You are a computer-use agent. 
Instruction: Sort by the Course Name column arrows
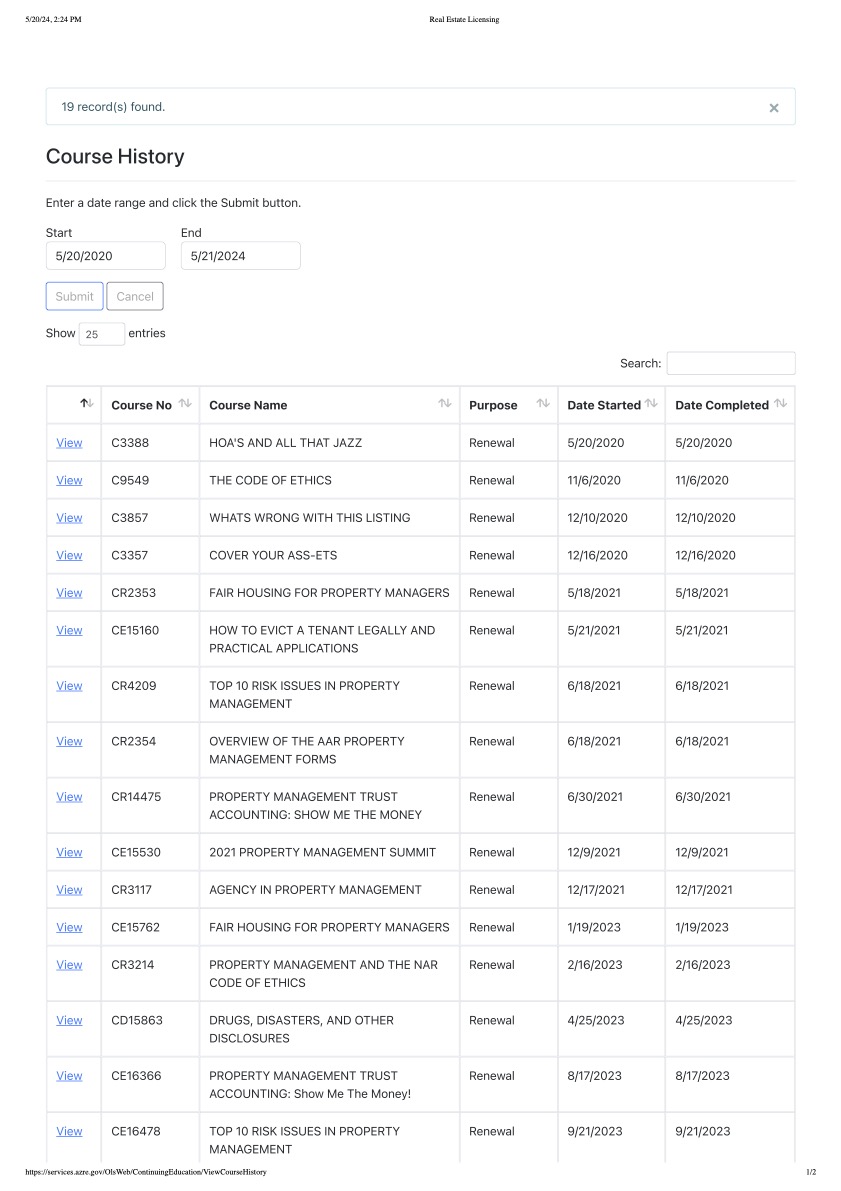(x=445, y=403)
